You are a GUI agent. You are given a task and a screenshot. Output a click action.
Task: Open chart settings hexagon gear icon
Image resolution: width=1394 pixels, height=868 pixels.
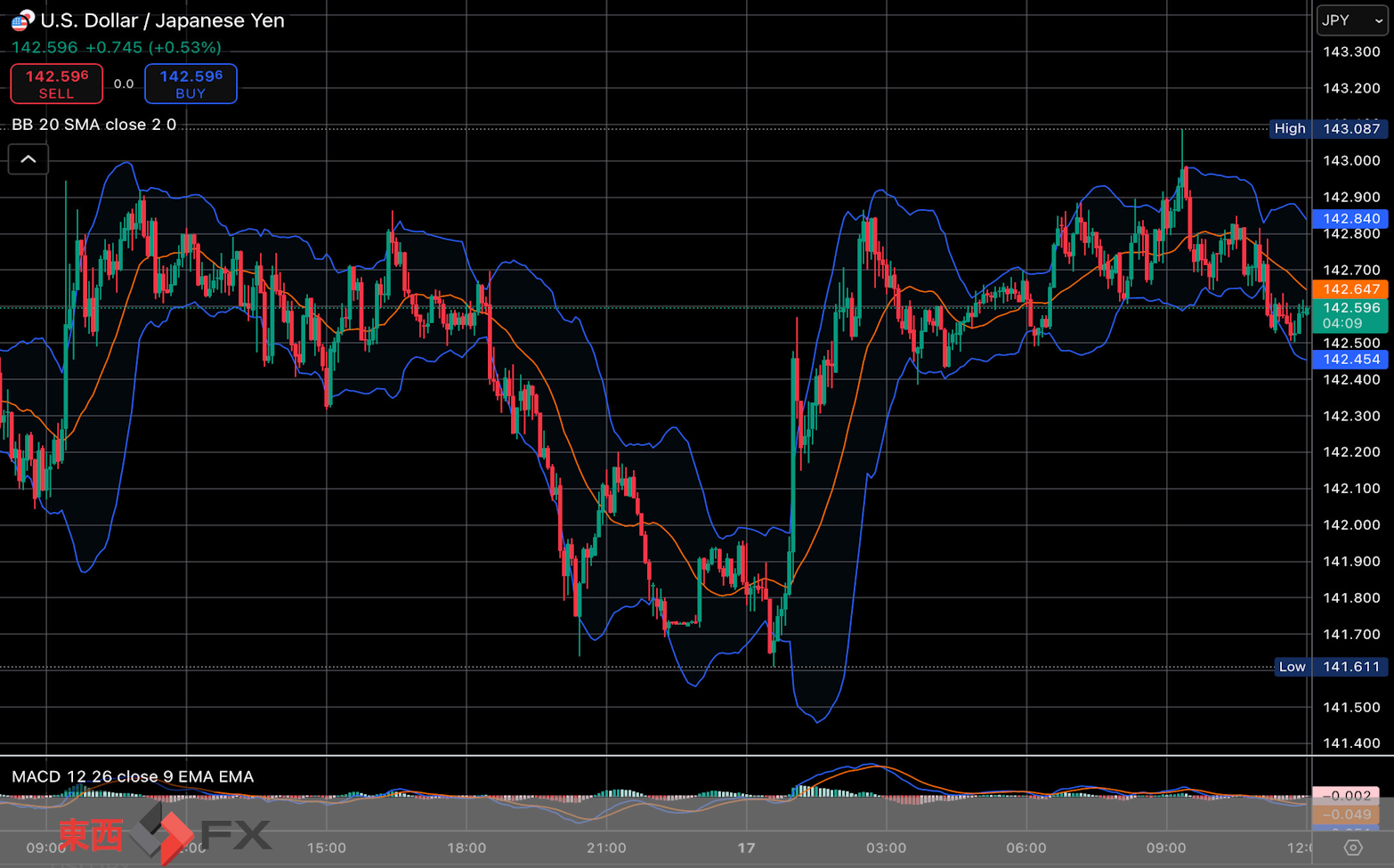tap(1353, 848)
